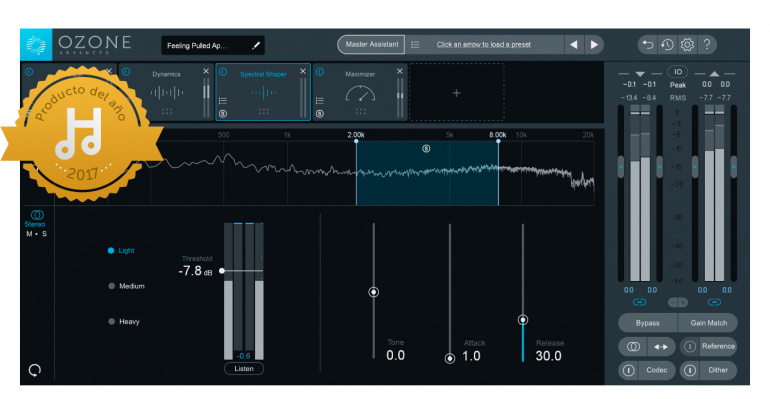Toggle the output channel link icon

point(715,302)
